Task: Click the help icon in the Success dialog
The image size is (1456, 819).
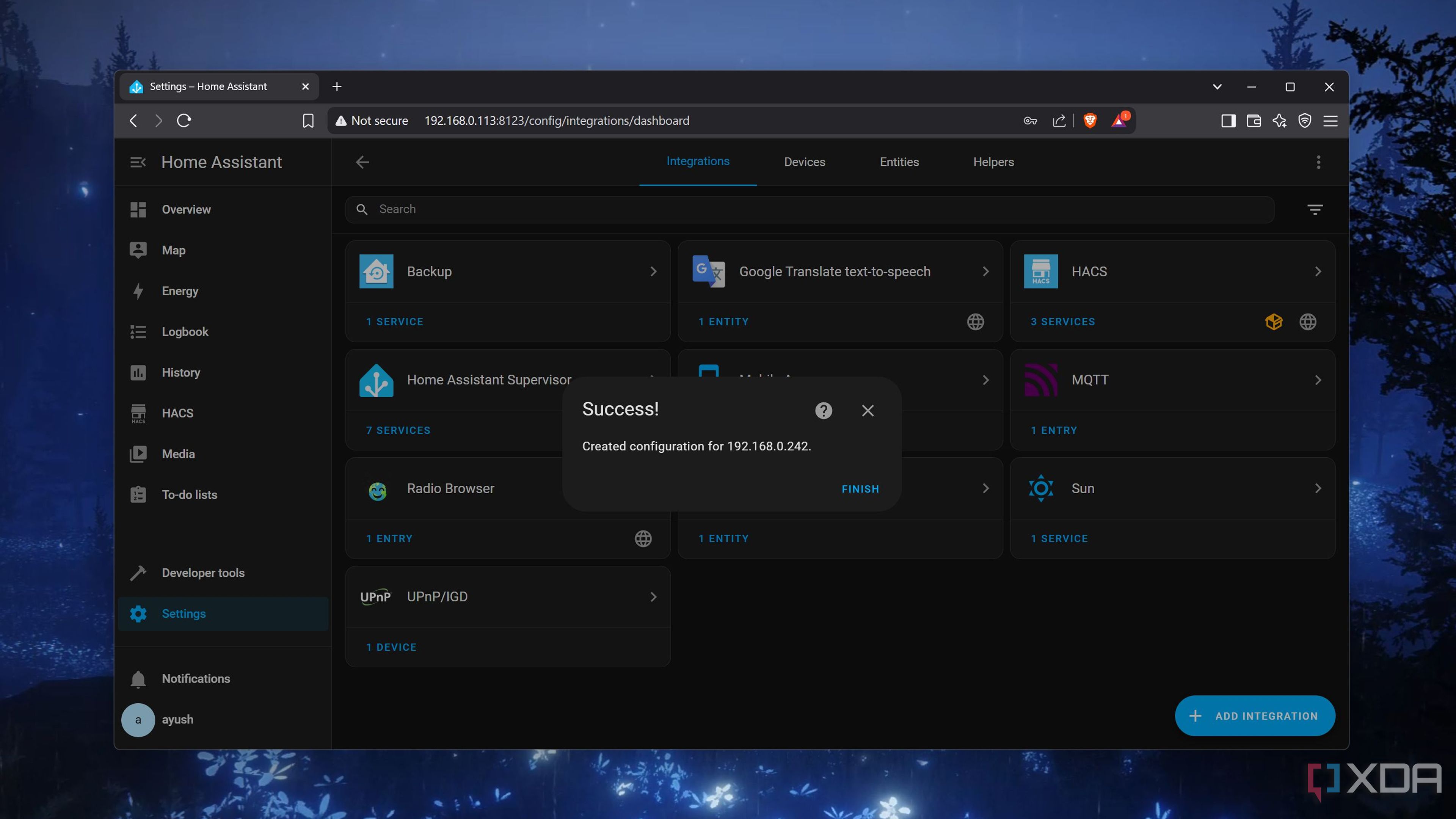Action: 824,410
